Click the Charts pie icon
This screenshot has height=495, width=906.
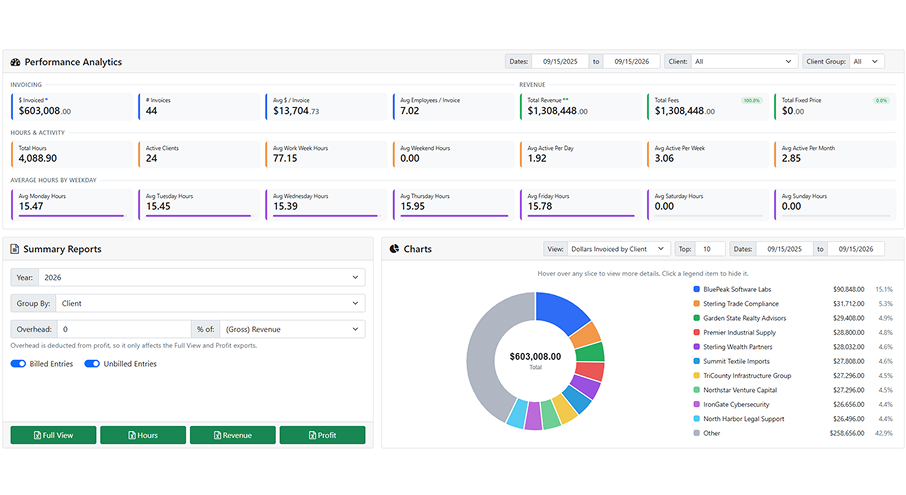click(x=394, y=249)
